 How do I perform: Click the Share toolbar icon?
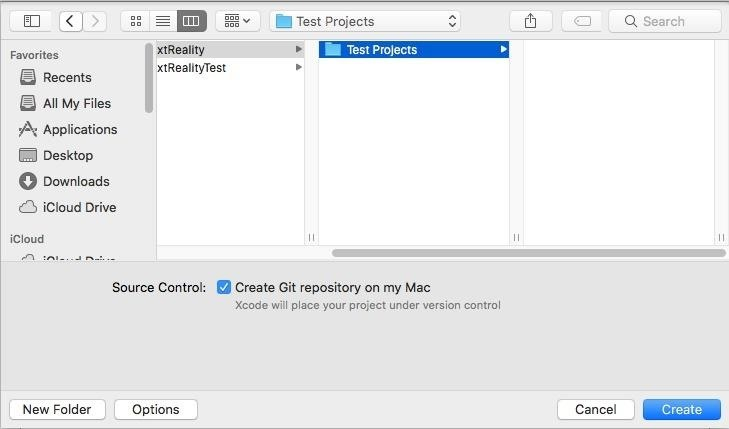click(x=531, y=20)
